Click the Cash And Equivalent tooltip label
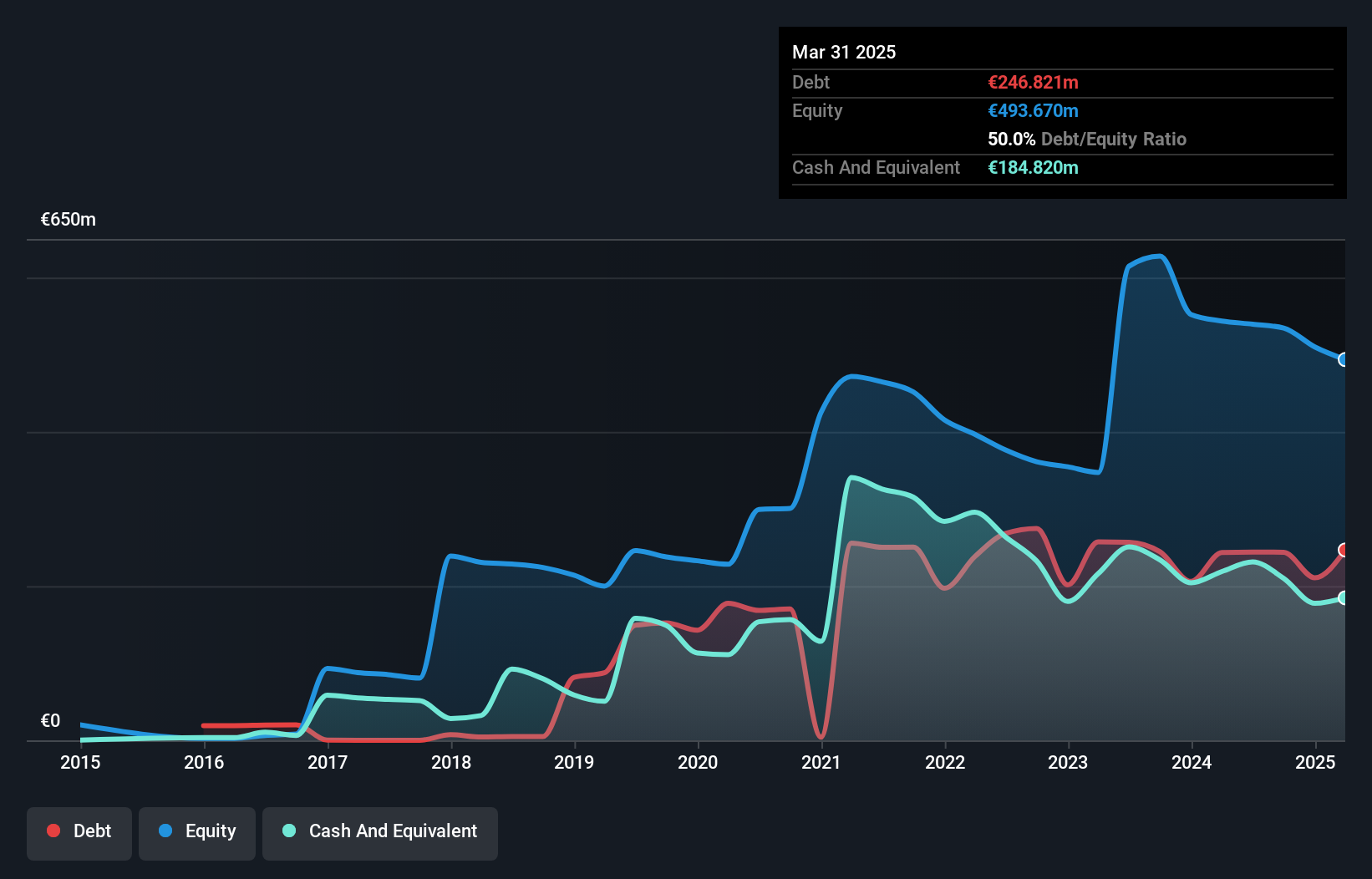The height and width of the screenshot is (879, 1372). 876,167
